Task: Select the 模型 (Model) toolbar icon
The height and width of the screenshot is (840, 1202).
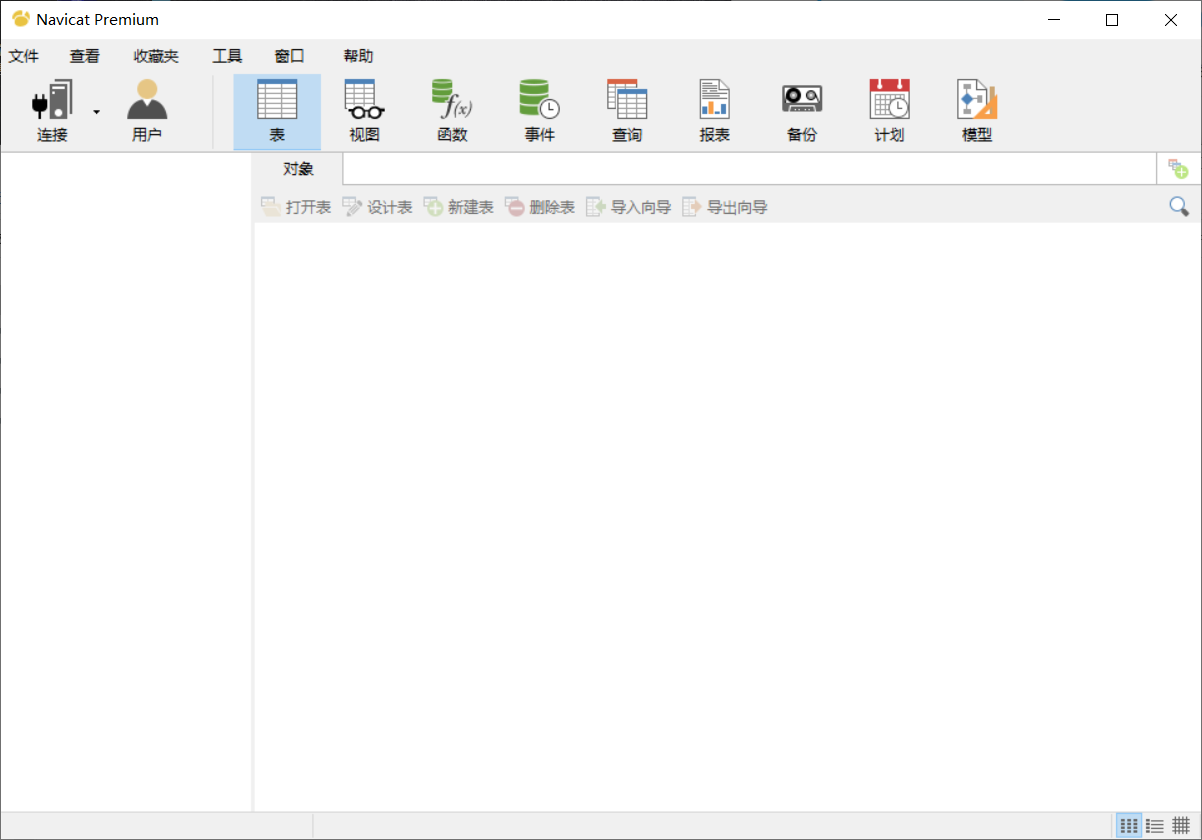Action: 977,111
